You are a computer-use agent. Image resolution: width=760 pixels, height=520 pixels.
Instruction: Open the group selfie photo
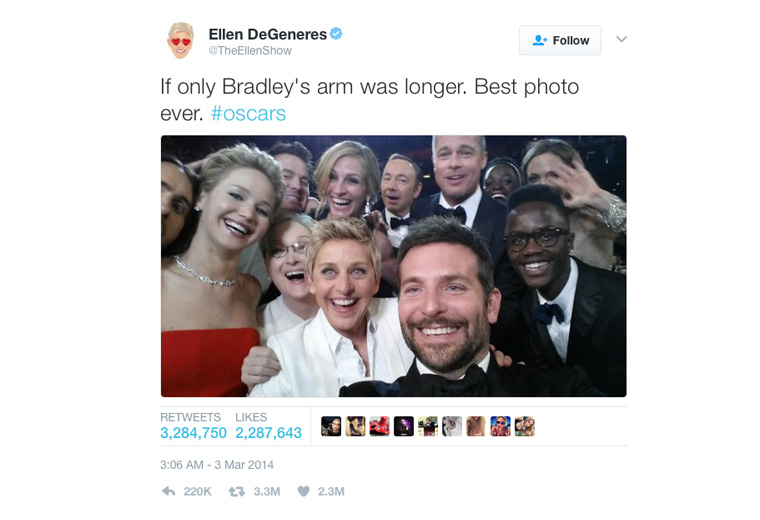(394, 266)
